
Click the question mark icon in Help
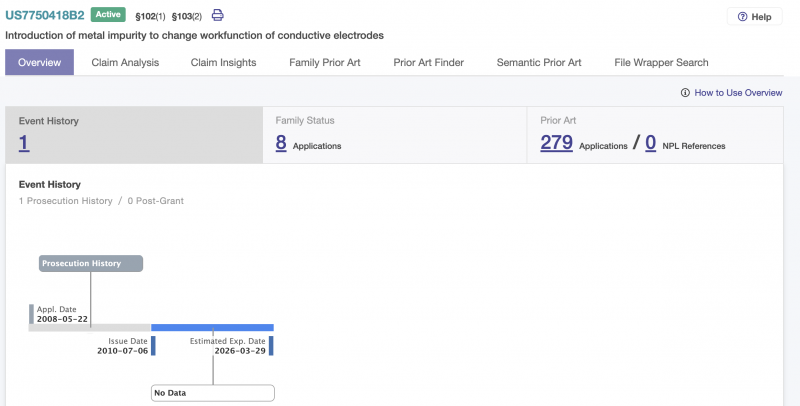click(x=742, y=17)
